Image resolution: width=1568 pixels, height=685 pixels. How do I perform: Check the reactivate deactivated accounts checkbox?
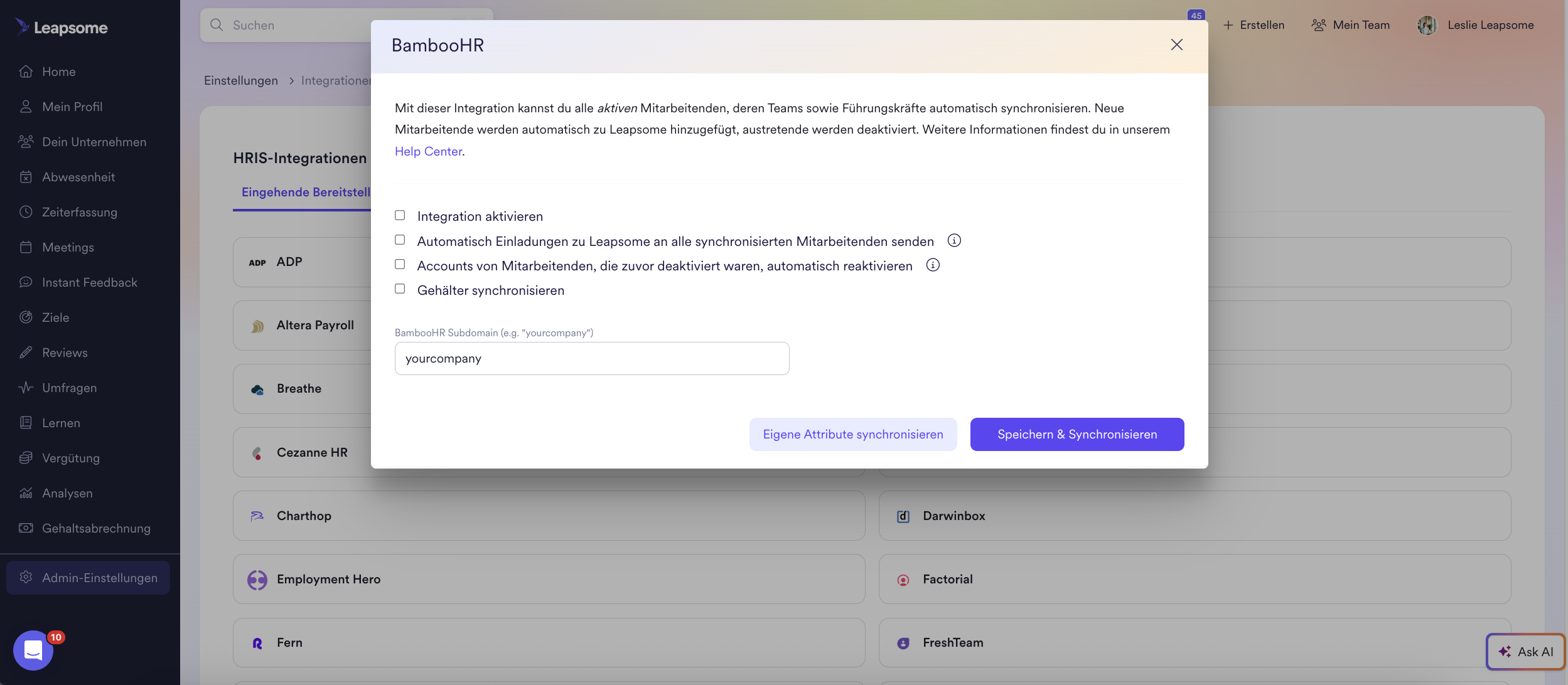click(400, 264)
